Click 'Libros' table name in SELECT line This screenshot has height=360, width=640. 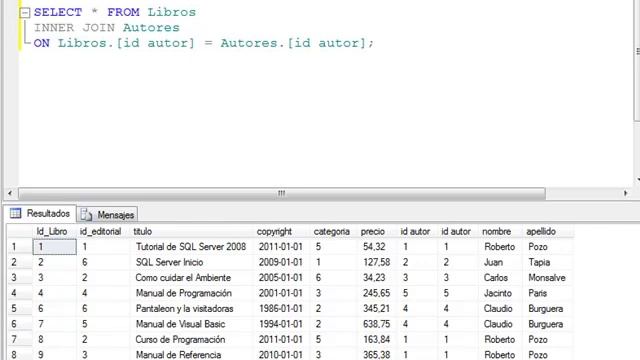tap(171, 12)
